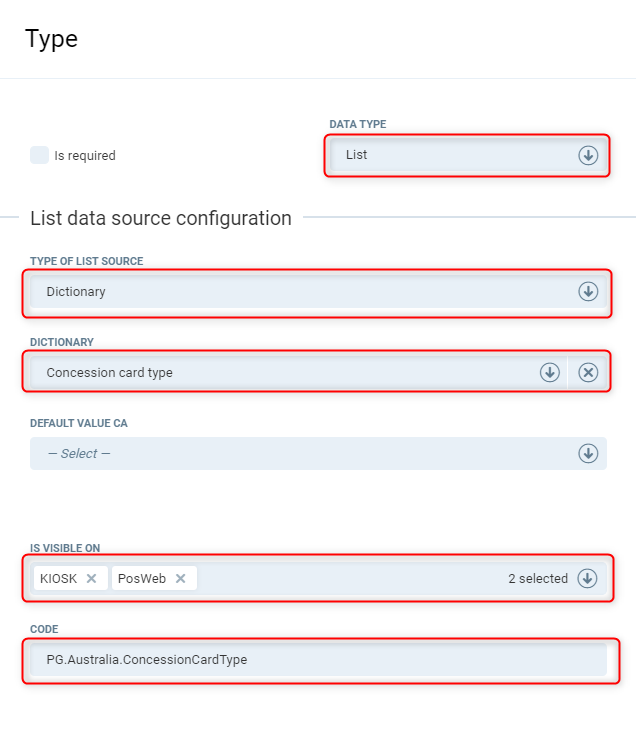Screen dimensions: 636x748
Task: Click the List data source configuration heading
Action: pyautogui.click(x=161, y=218)
